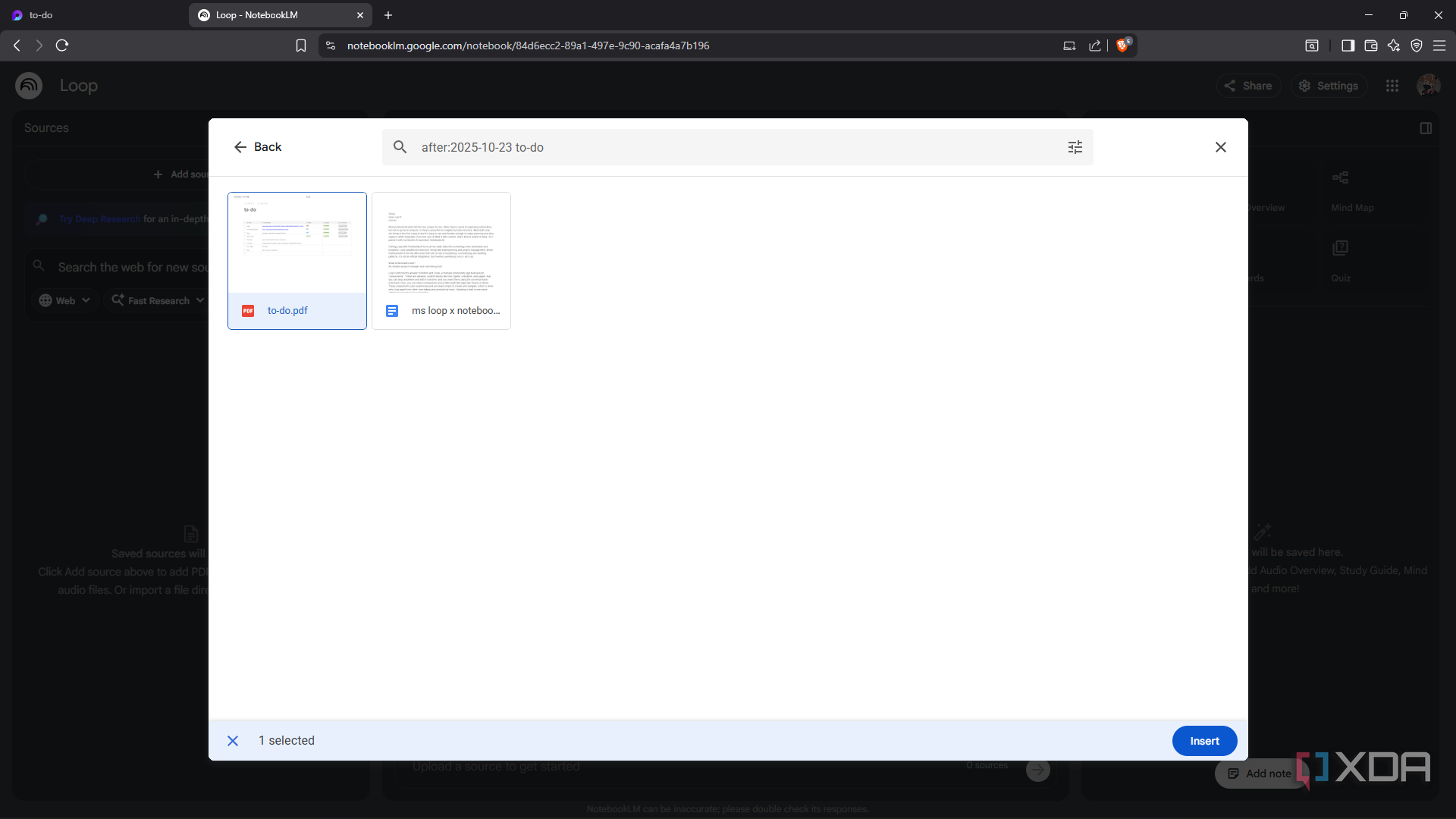This screenshot has height=819, width=1456.
Task: Open the search filter options icon
Action: click(x=1075, y=147)
